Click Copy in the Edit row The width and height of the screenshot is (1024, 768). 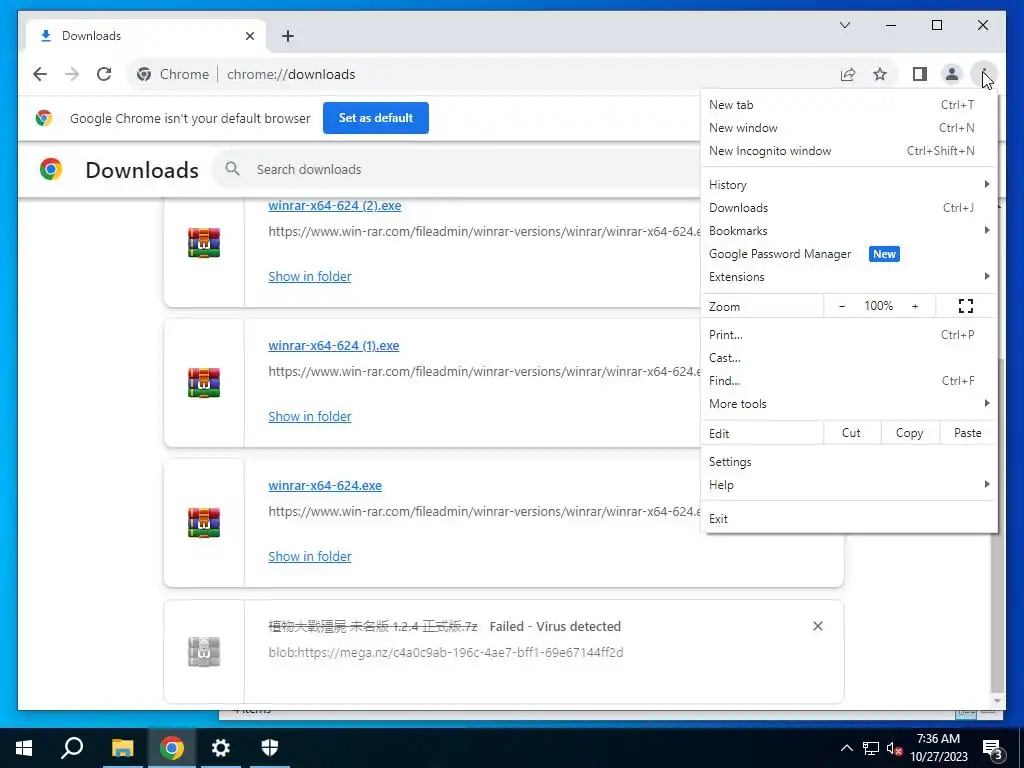pos(909,433)
